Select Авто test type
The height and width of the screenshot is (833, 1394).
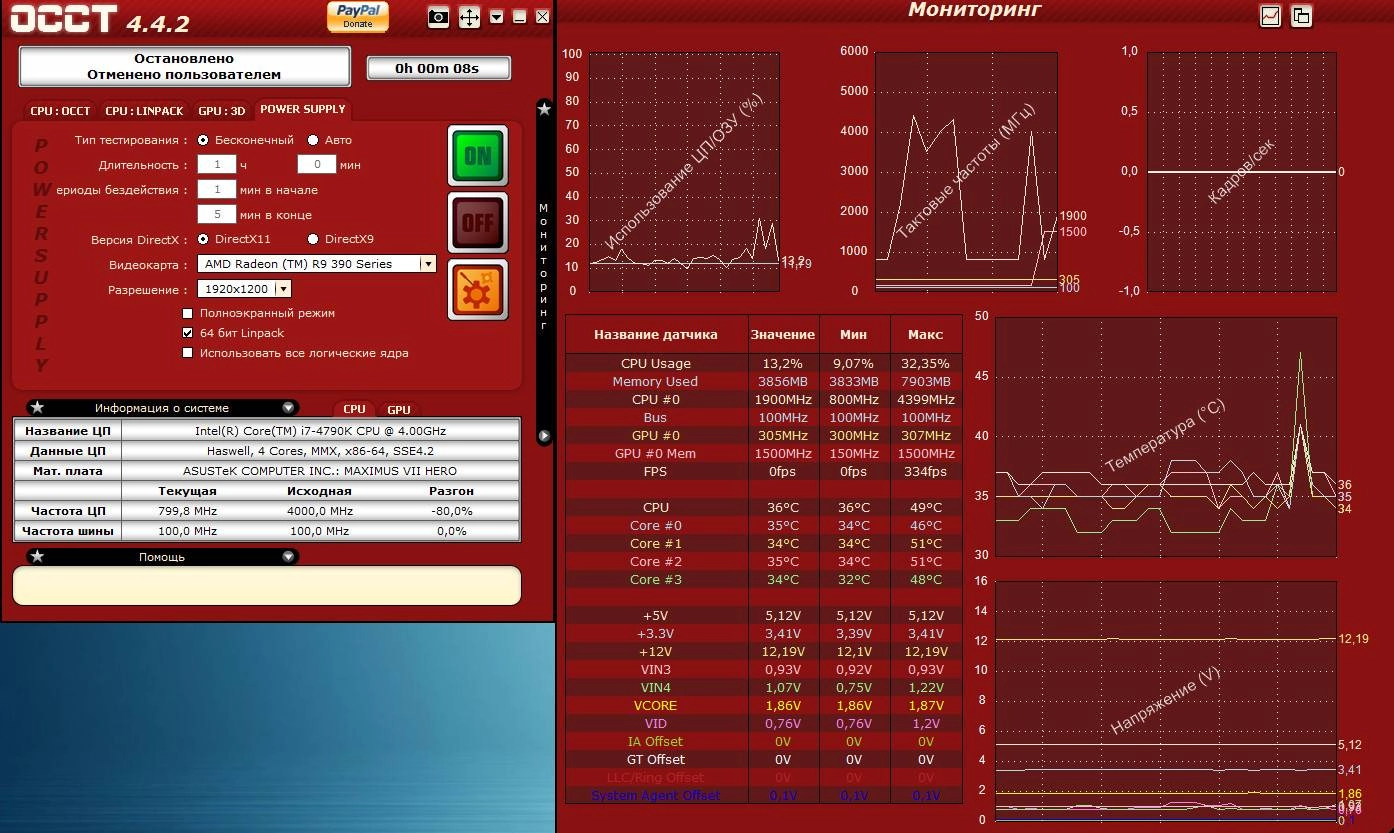(313, 140)
